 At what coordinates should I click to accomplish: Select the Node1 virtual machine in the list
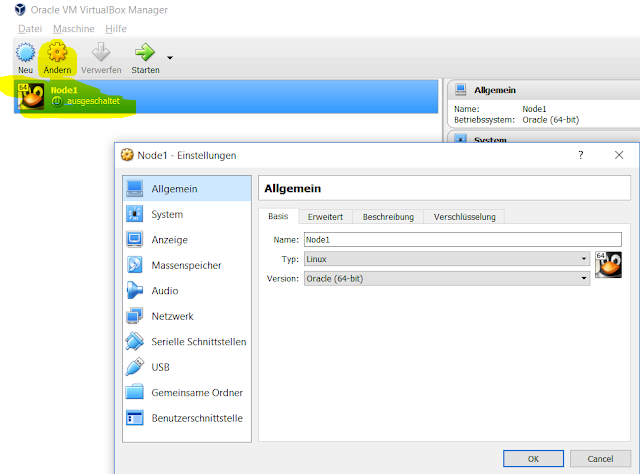point(226,96)
